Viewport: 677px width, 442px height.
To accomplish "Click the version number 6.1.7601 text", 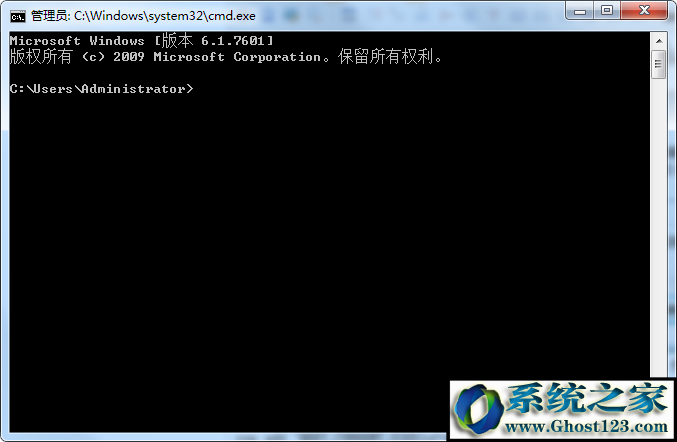I will (233, 41).
